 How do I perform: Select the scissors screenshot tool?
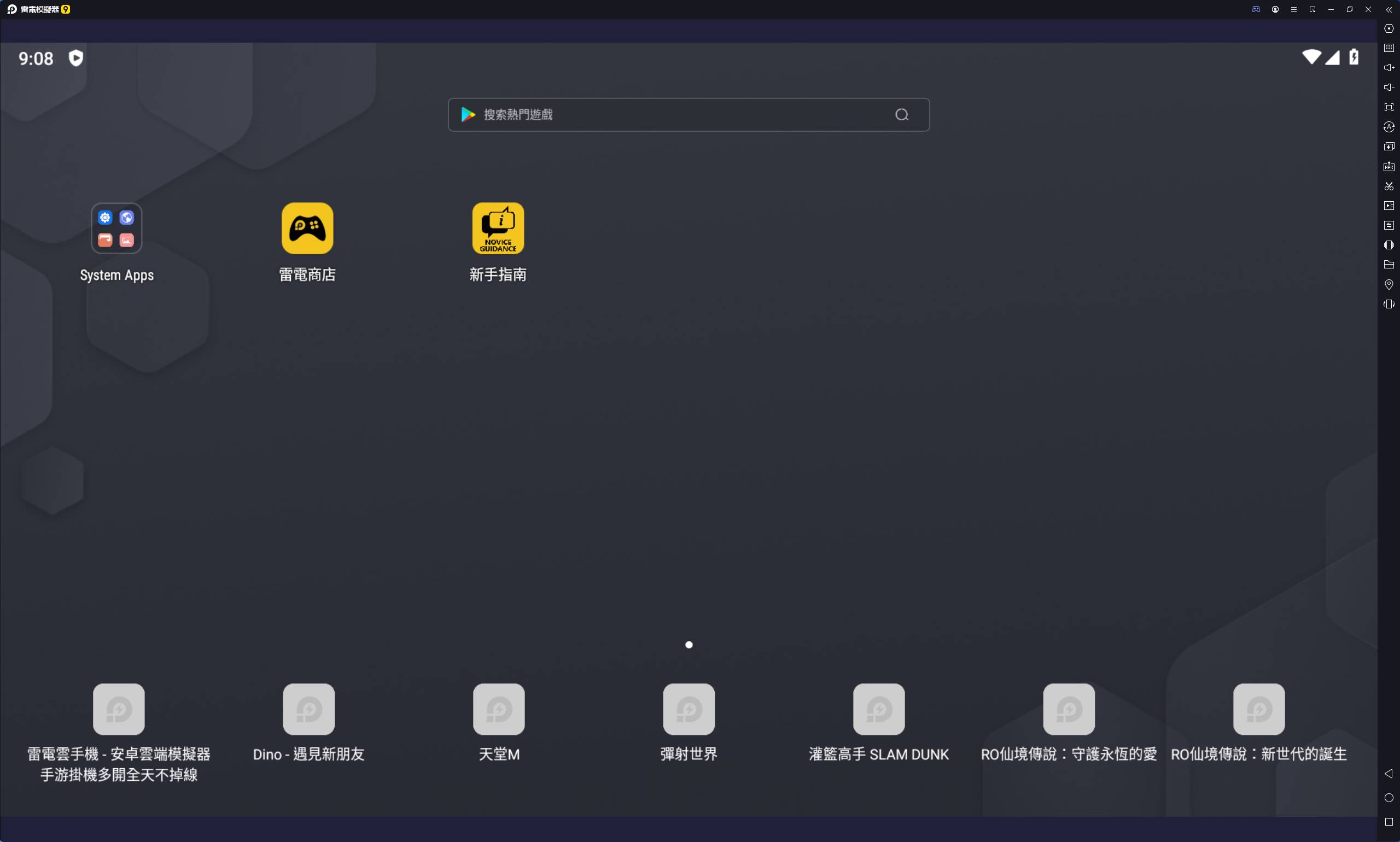click(1389, 186)
